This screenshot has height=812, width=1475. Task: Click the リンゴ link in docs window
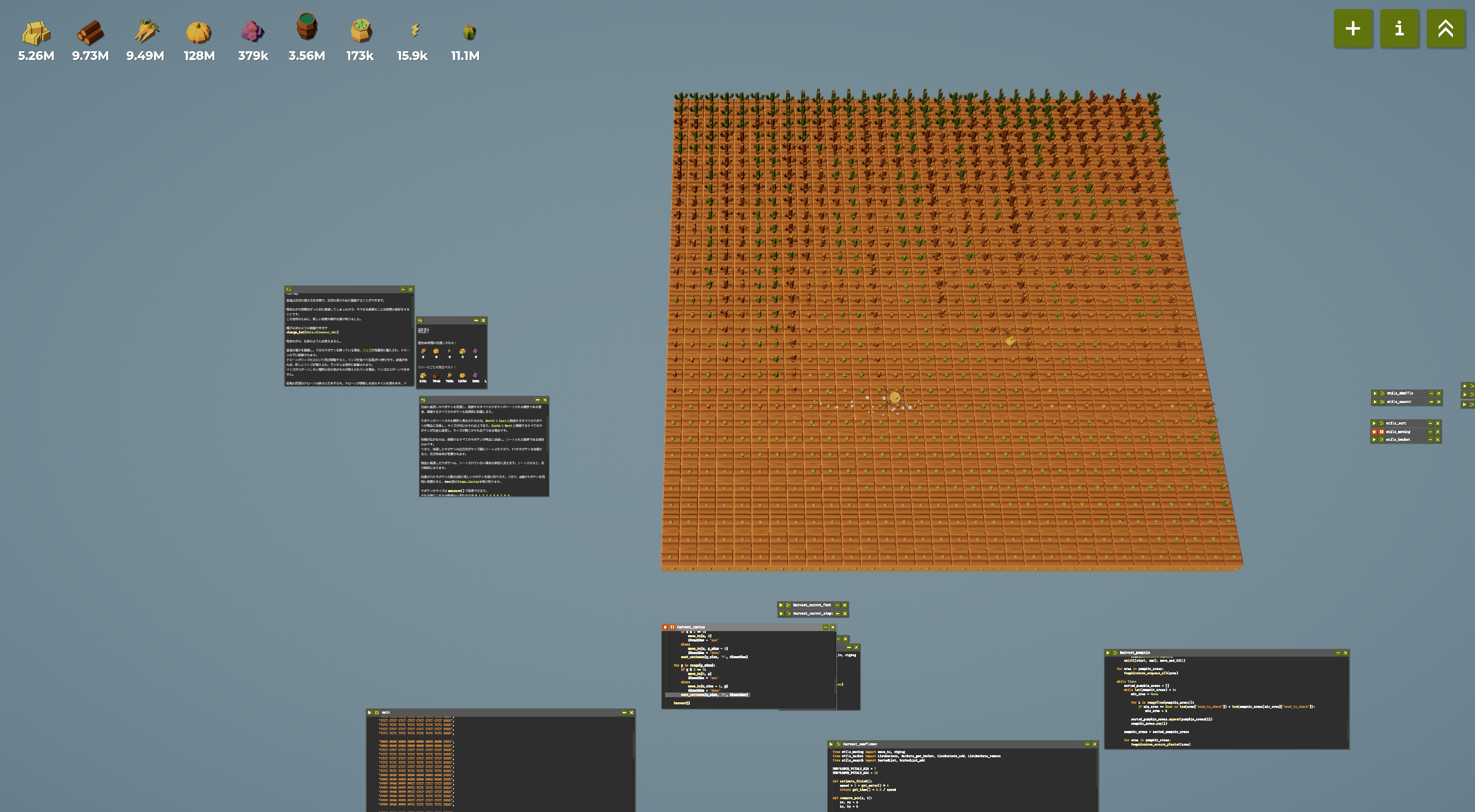point(367,350)
